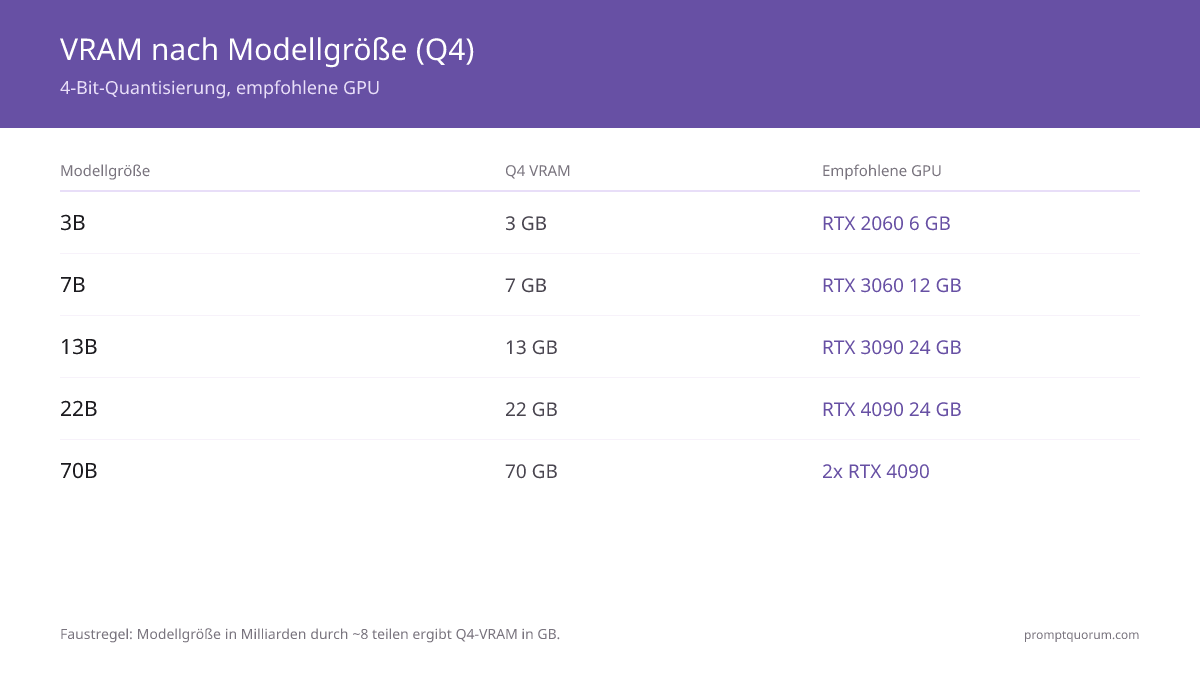Click the 13 GB VRAM value
1200x675 pixels.
tap(531, 347)
